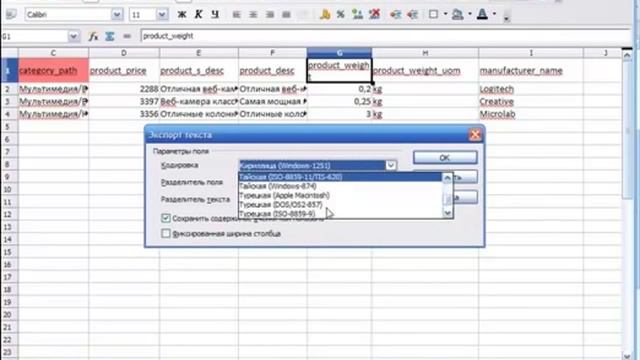Apply justified alignment
The image size is (640, 360).
tap(287, 15)
